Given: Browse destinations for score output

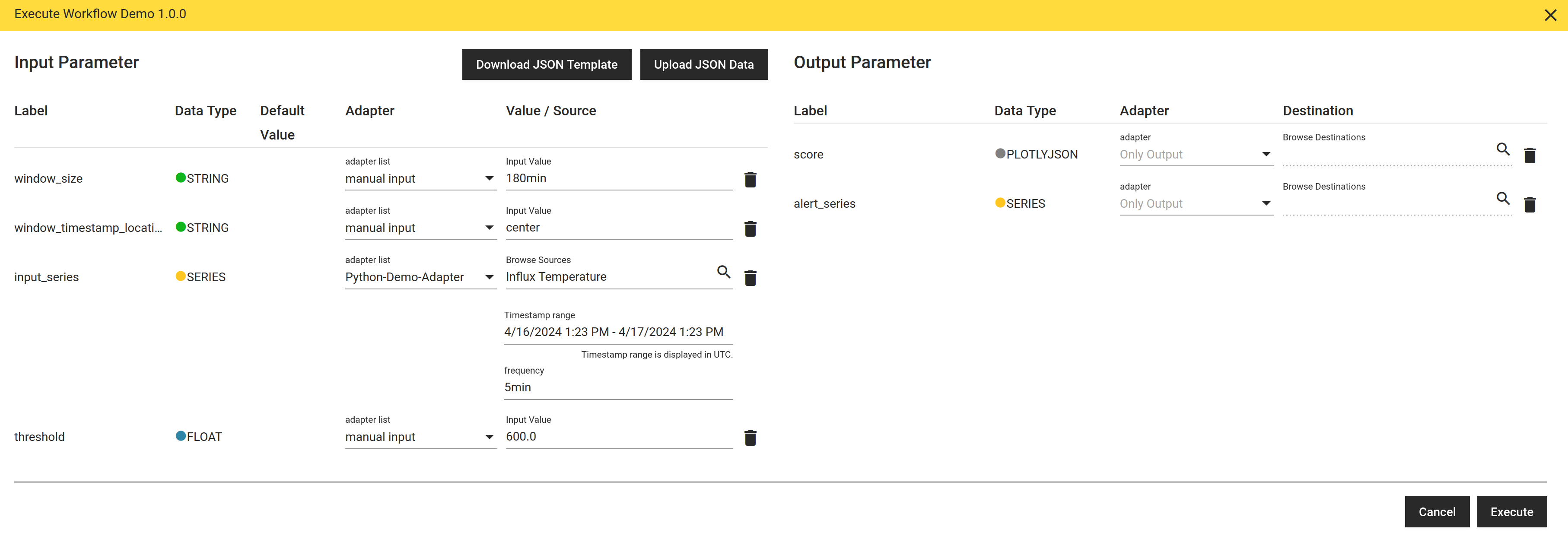Looking at the screenshot, I should point(1503,149).
